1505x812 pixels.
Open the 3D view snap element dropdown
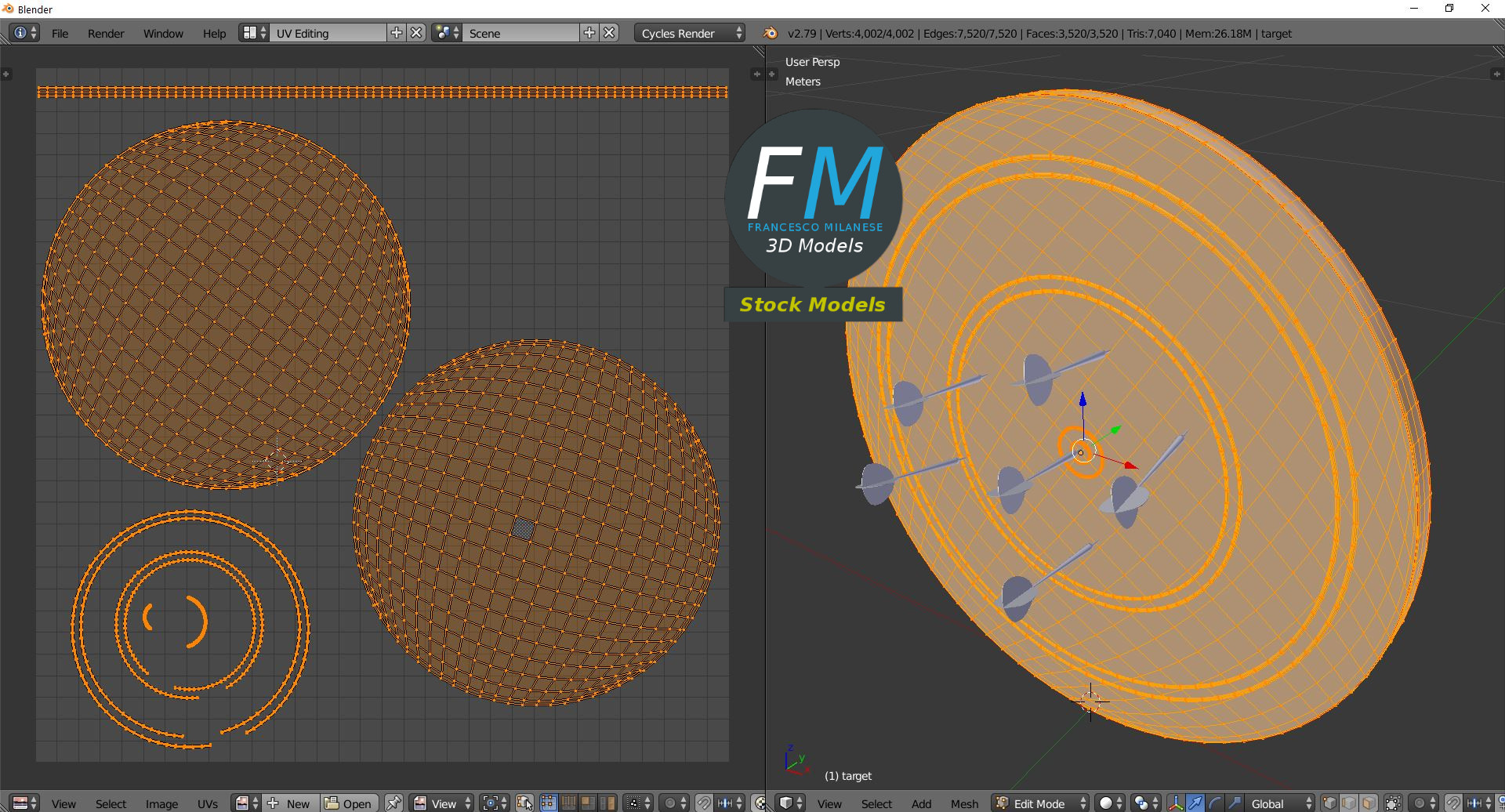(x=1479, y=803)
